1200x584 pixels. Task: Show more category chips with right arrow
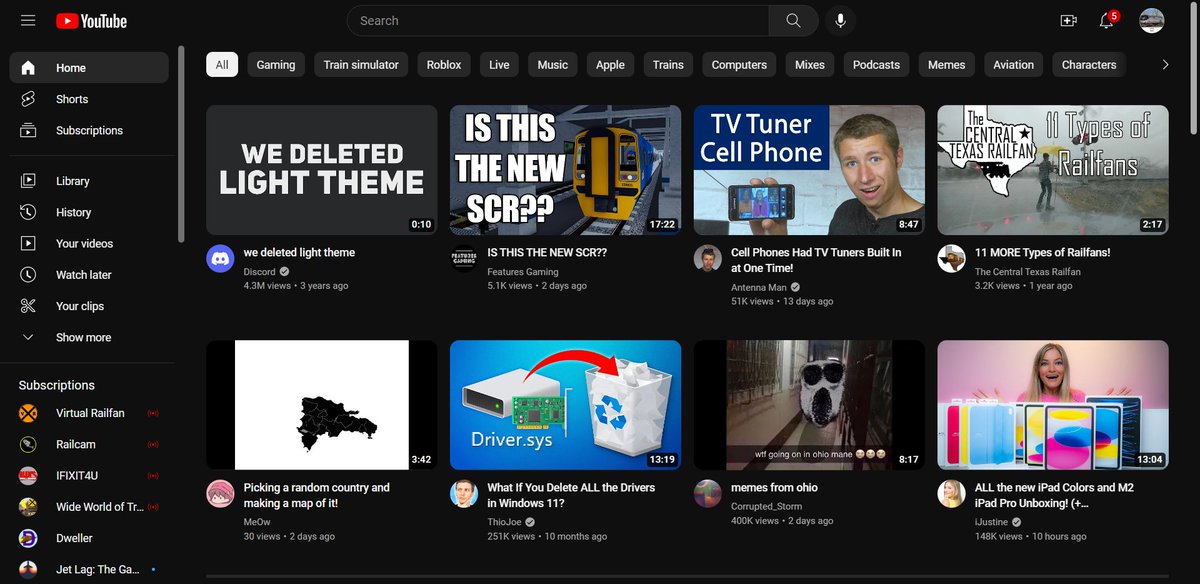[x=1165, y=65]
